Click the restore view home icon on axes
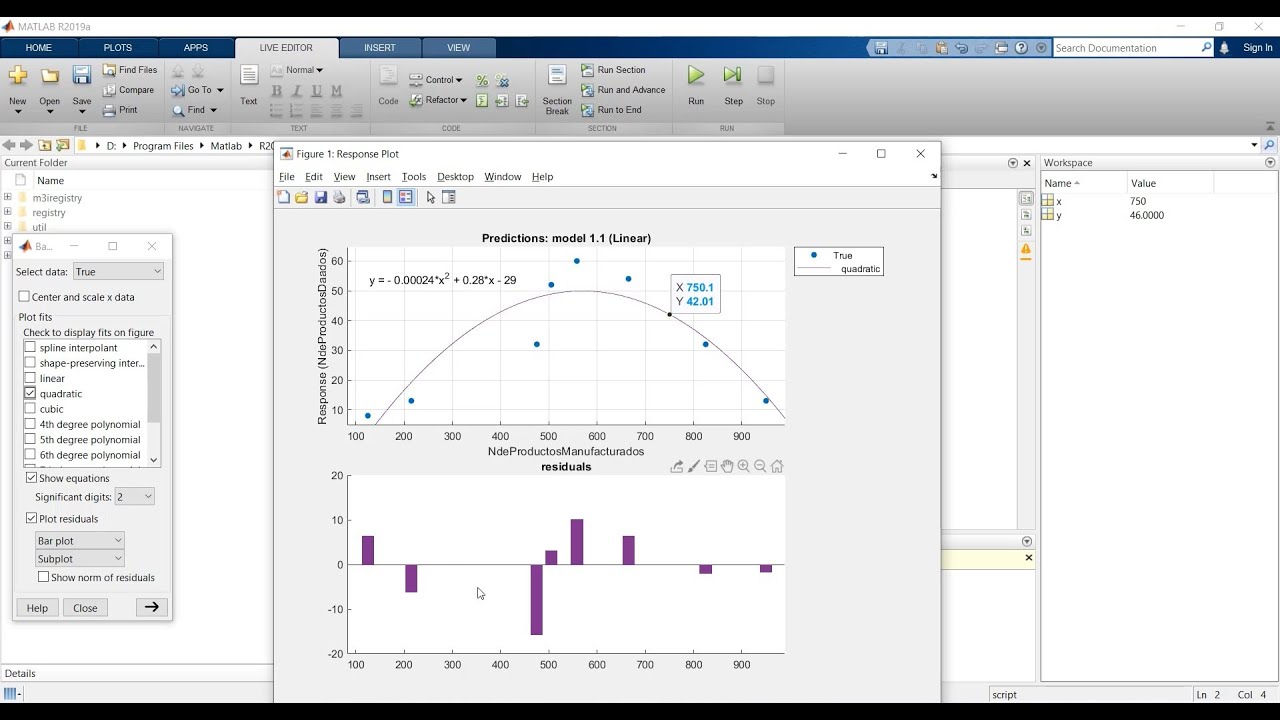Viewport: 1280px width, 720px height. click(777, 467)
